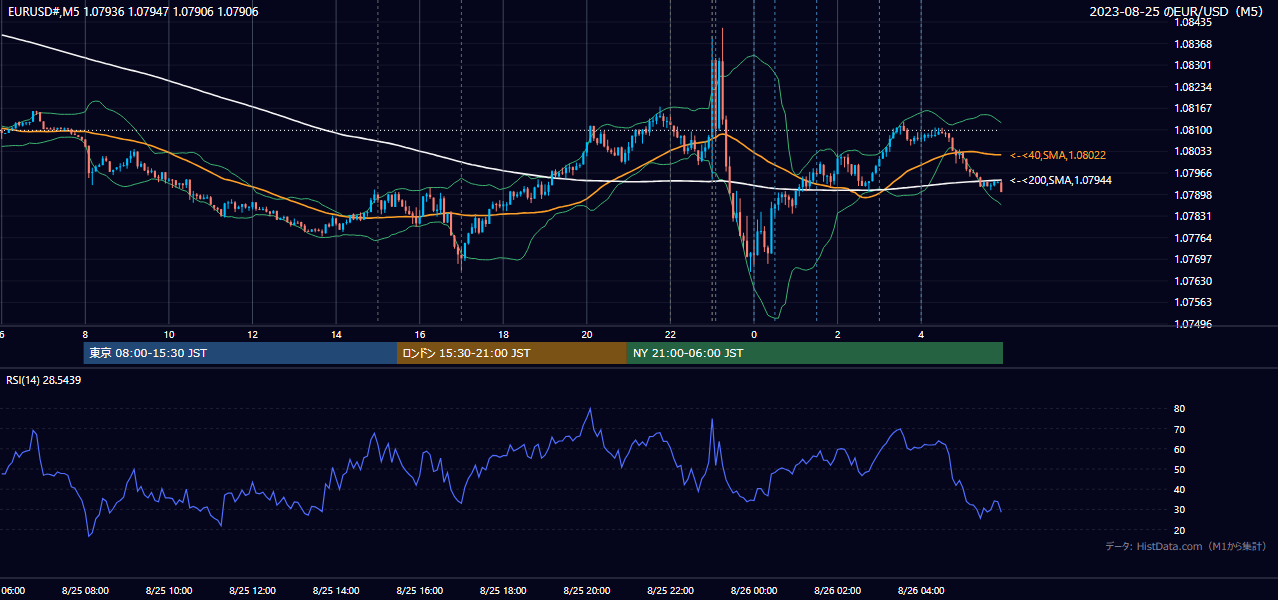Click RSI axis level 60
This screenshot has width=1278, height=600.
point(1179,449)
